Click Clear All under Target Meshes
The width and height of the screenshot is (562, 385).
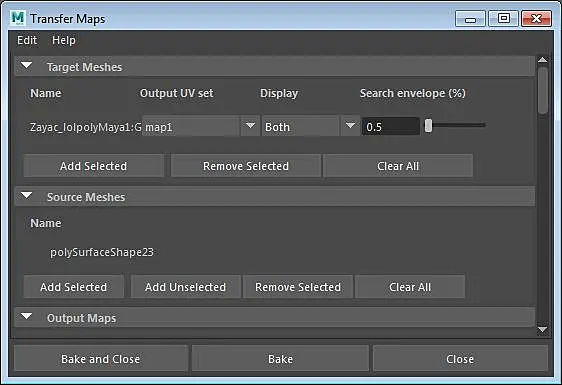coord(398,166)
